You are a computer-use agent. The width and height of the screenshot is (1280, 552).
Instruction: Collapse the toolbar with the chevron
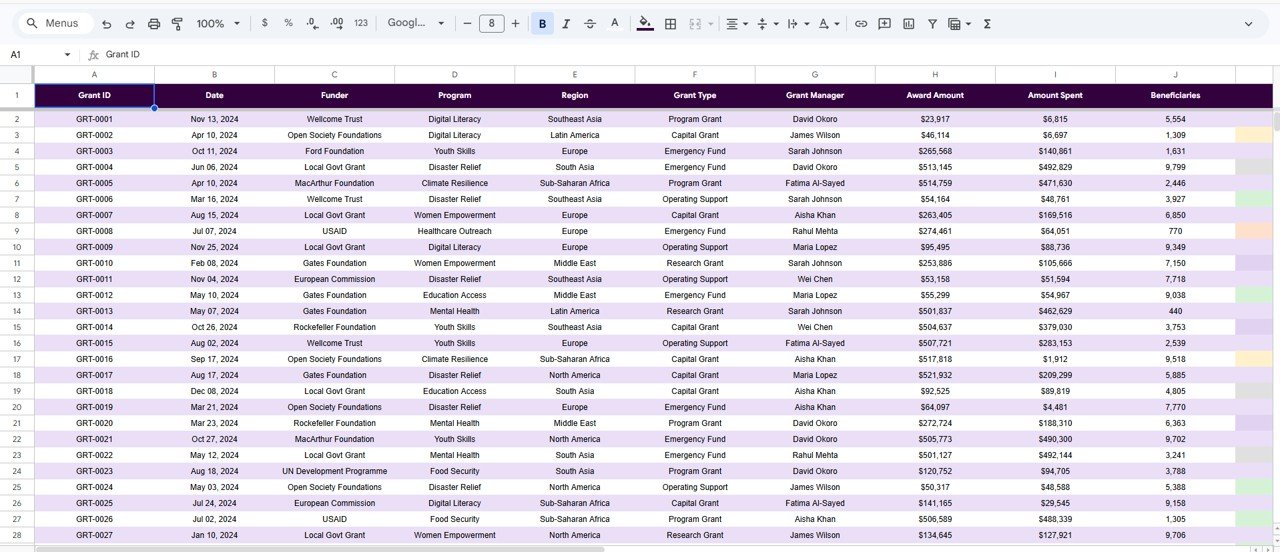pyautogui.click(x=1248, y=23)
